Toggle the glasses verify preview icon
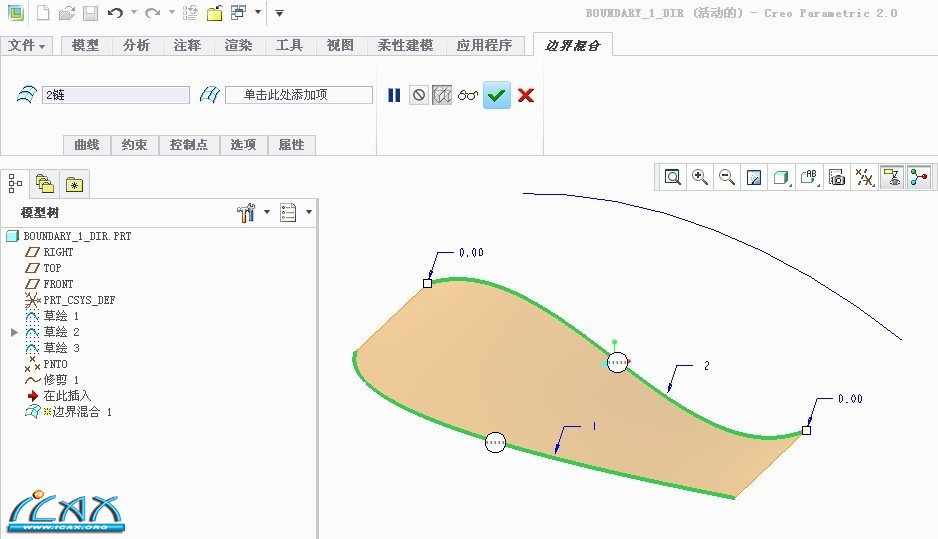This screenshot has width=938, height=539. coord(468,95)
